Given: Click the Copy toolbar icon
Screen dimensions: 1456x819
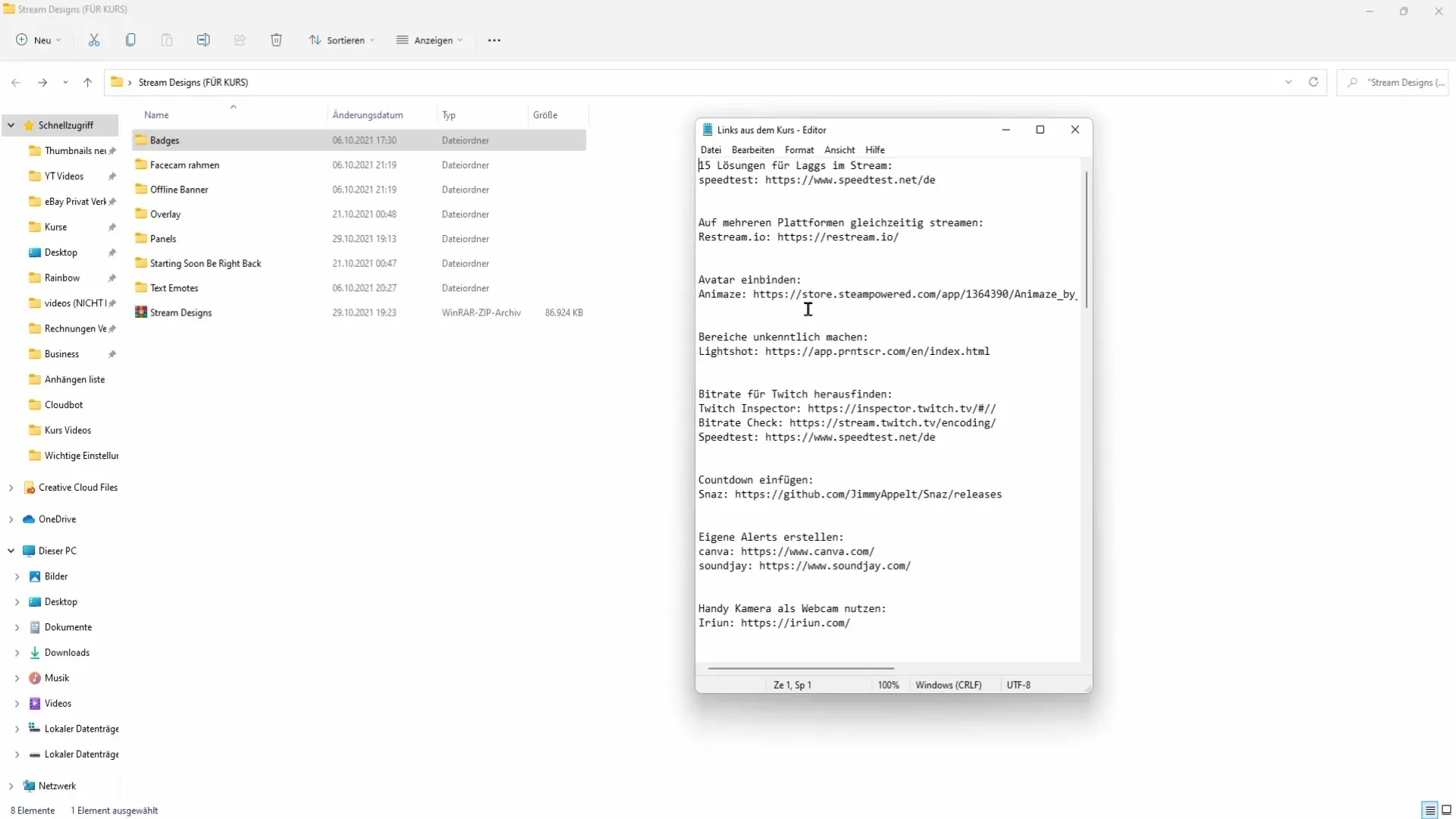Looking at the screenshot, I should click(x=130, y=40).
